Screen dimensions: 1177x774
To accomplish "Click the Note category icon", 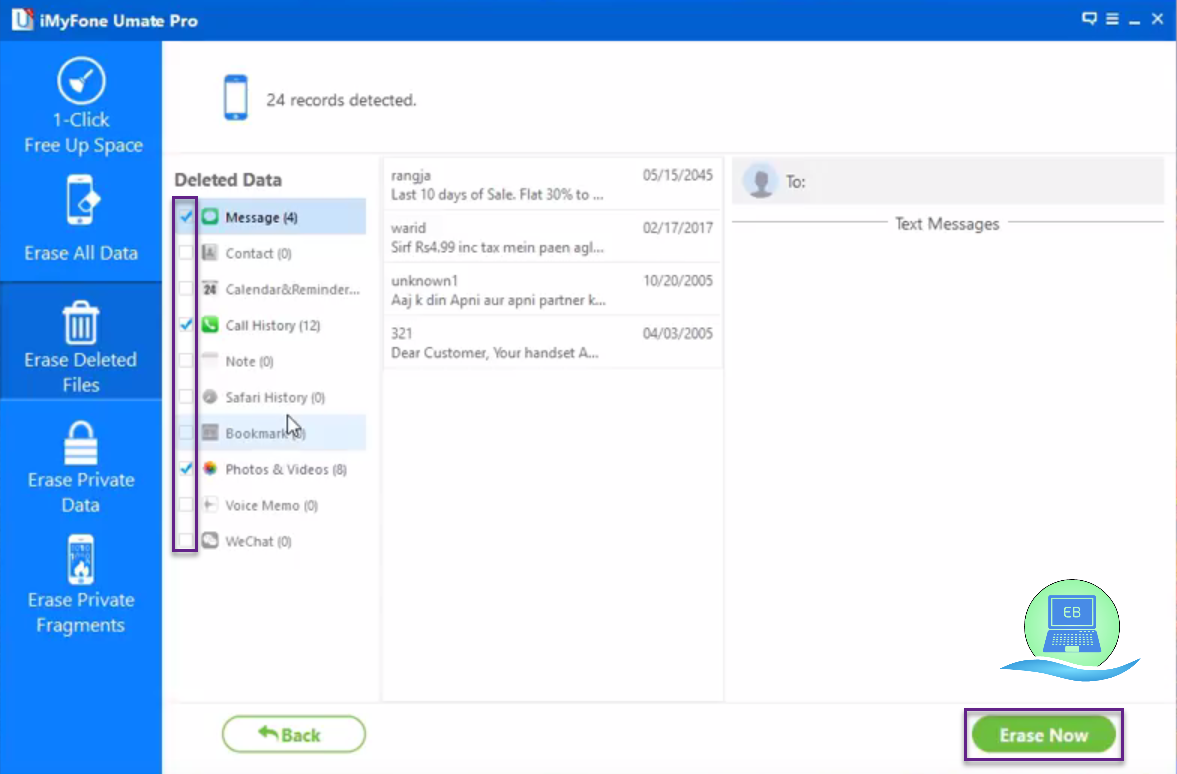I will [210, 361].
